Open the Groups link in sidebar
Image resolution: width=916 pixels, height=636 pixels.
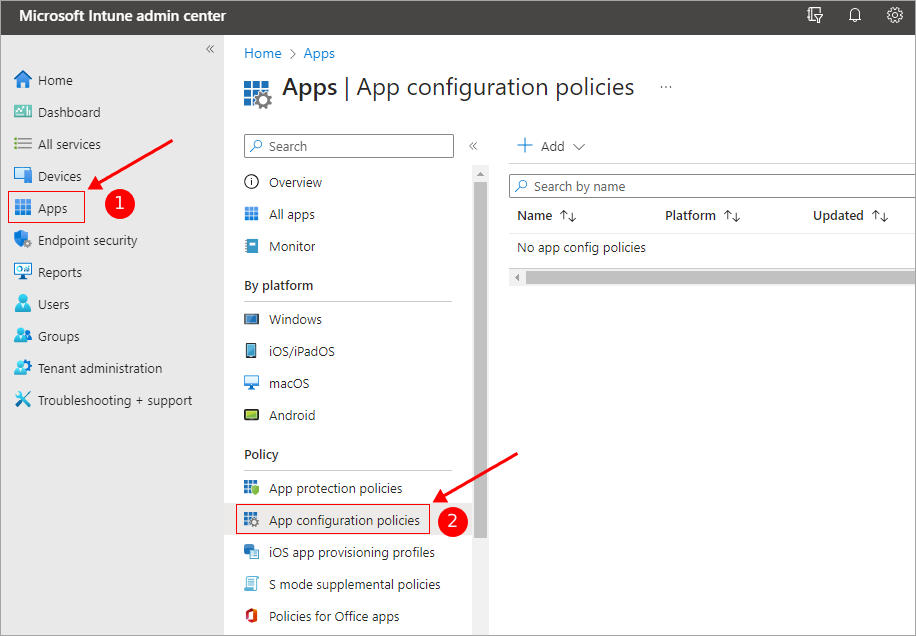(x=58, y=336)
